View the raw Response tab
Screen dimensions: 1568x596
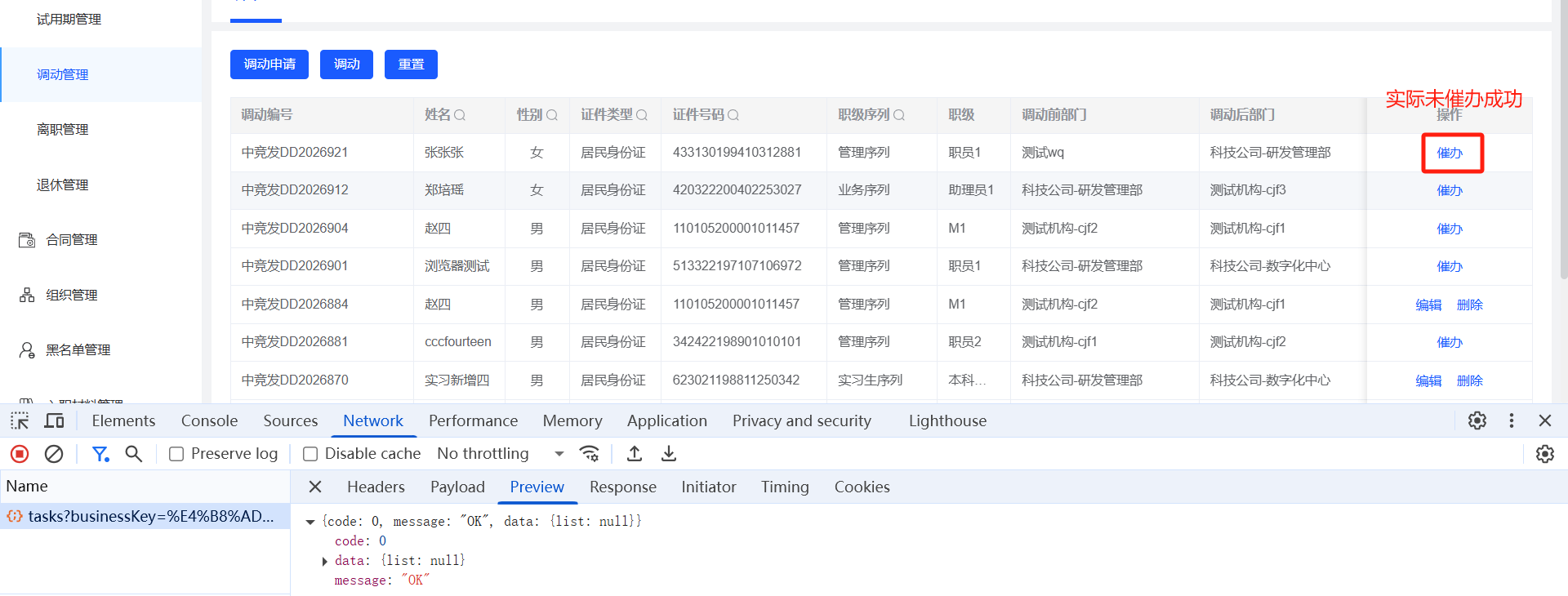(623, 487)
